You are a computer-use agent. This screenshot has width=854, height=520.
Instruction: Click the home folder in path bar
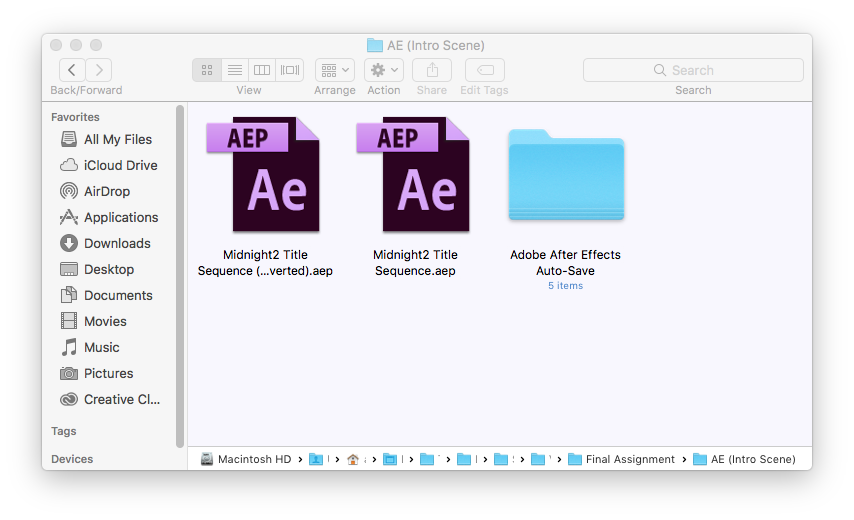pos(353,460)
